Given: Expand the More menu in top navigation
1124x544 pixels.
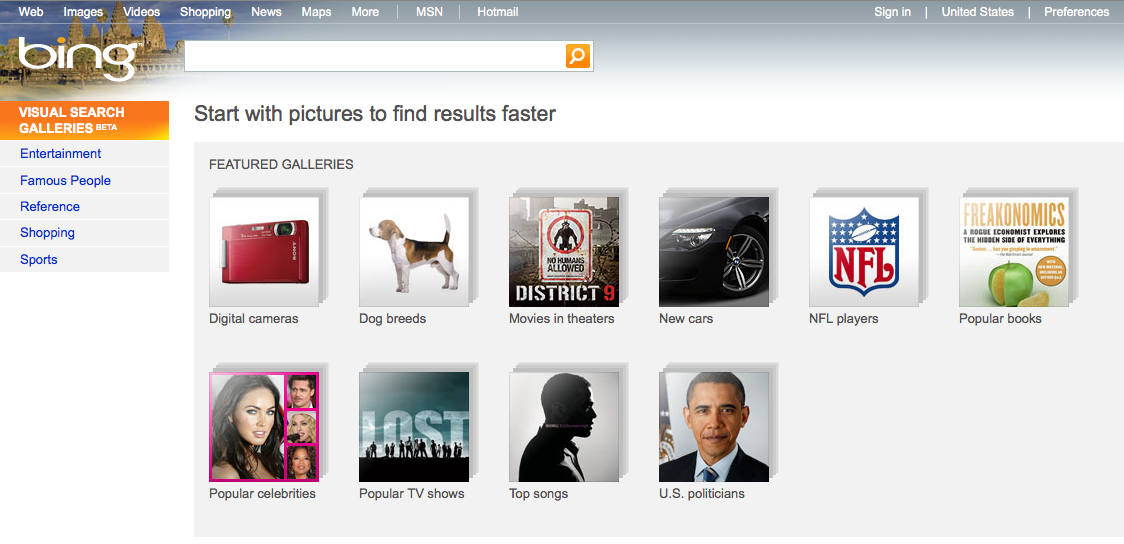Looking at the screenshot, I should tap(365, 12).
